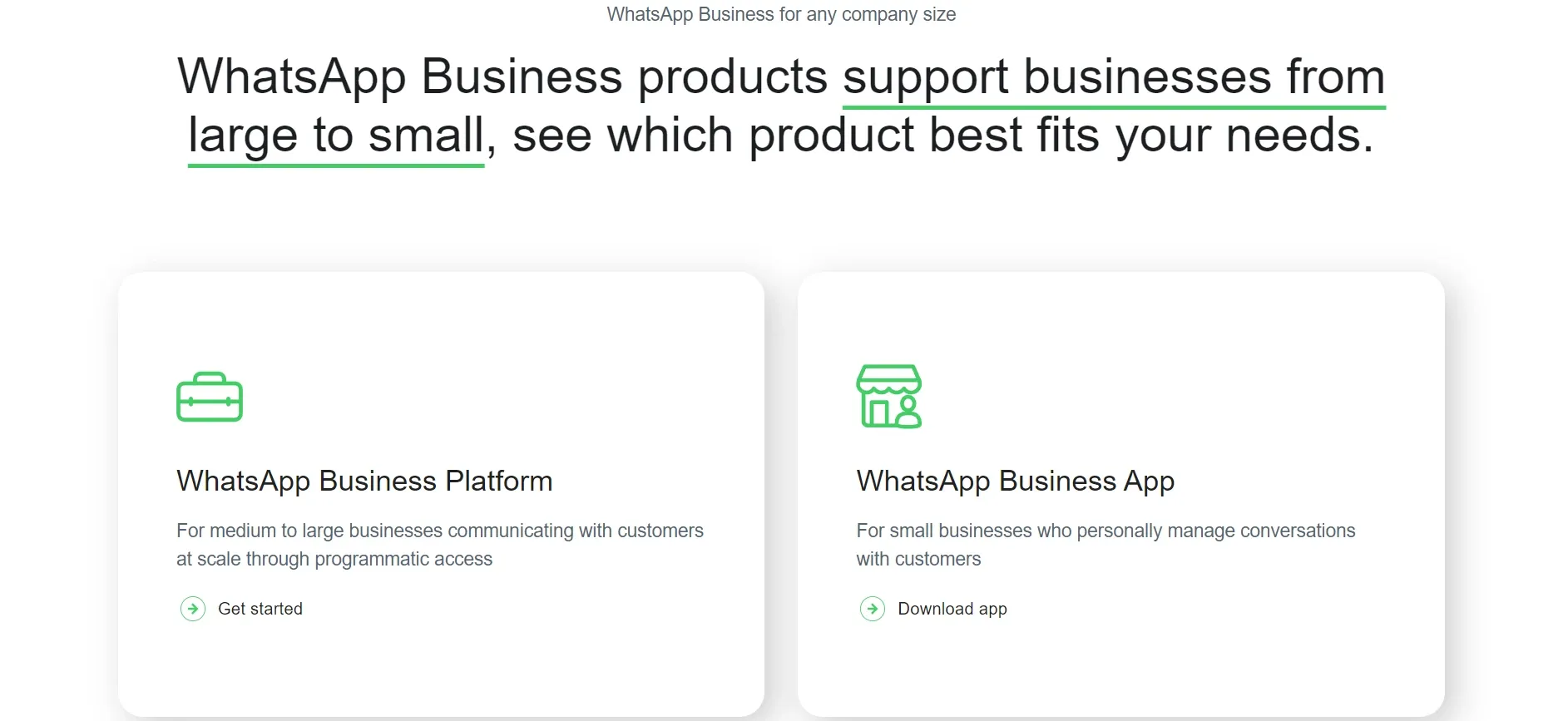
Task: Select the WhatsApp Business App heading
Action: (1016, 481)
